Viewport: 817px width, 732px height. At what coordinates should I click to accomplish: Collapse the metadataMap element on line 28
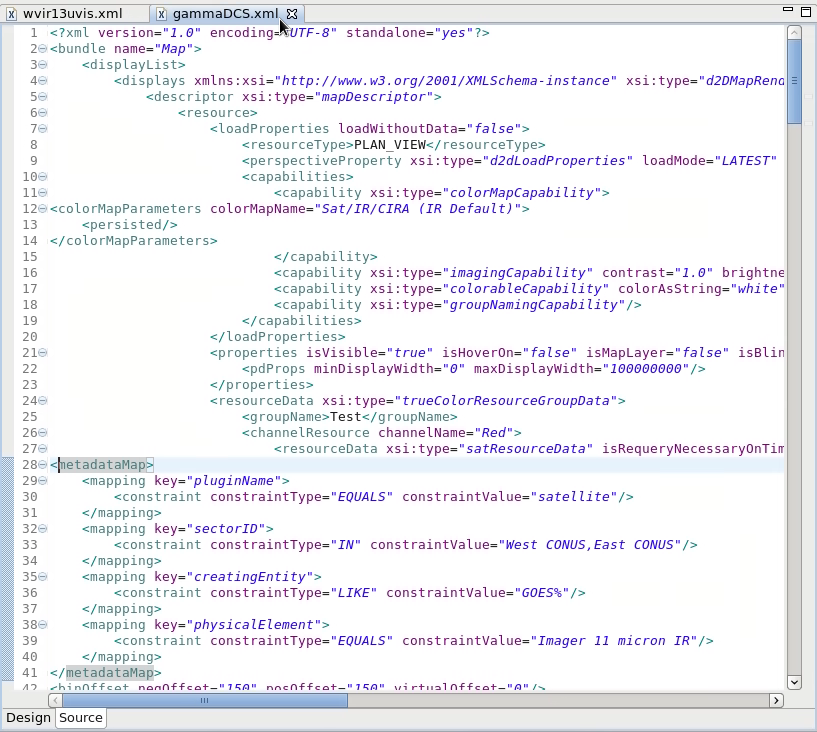43,465
